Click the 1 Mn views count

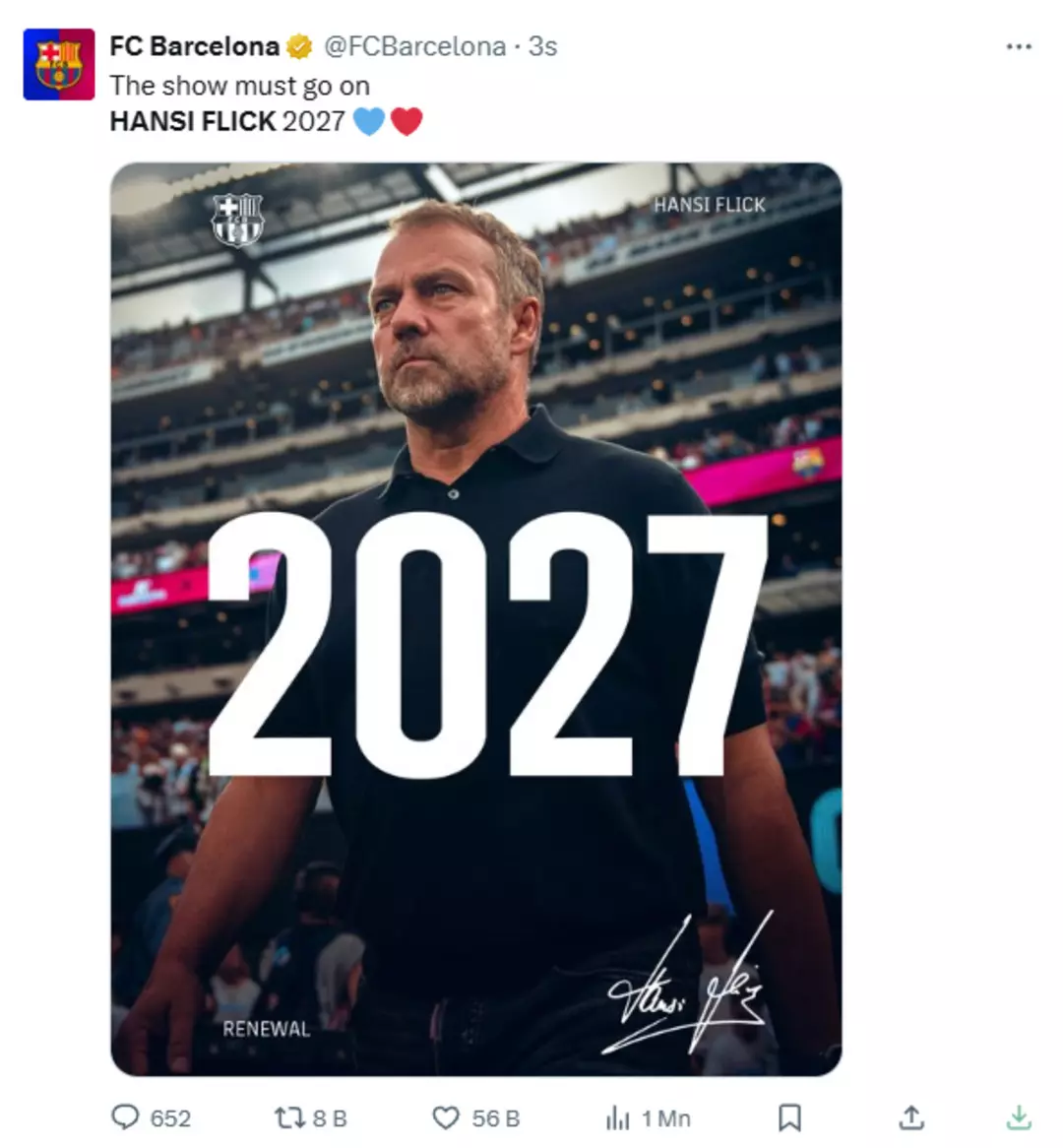(x=666, y=1118)
